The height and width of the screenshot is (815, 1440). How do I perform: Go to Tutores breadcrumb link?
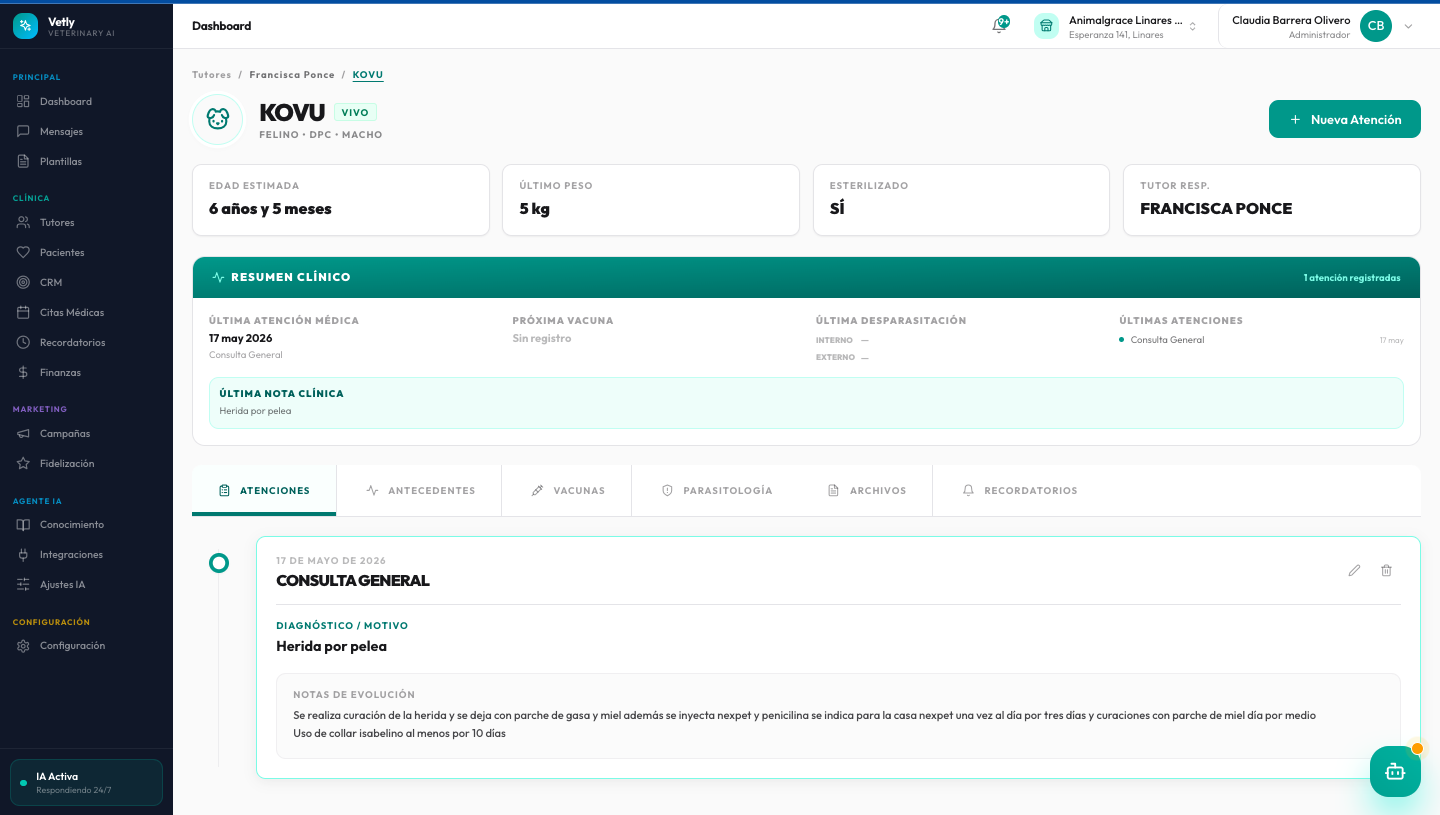pos(212,75)
